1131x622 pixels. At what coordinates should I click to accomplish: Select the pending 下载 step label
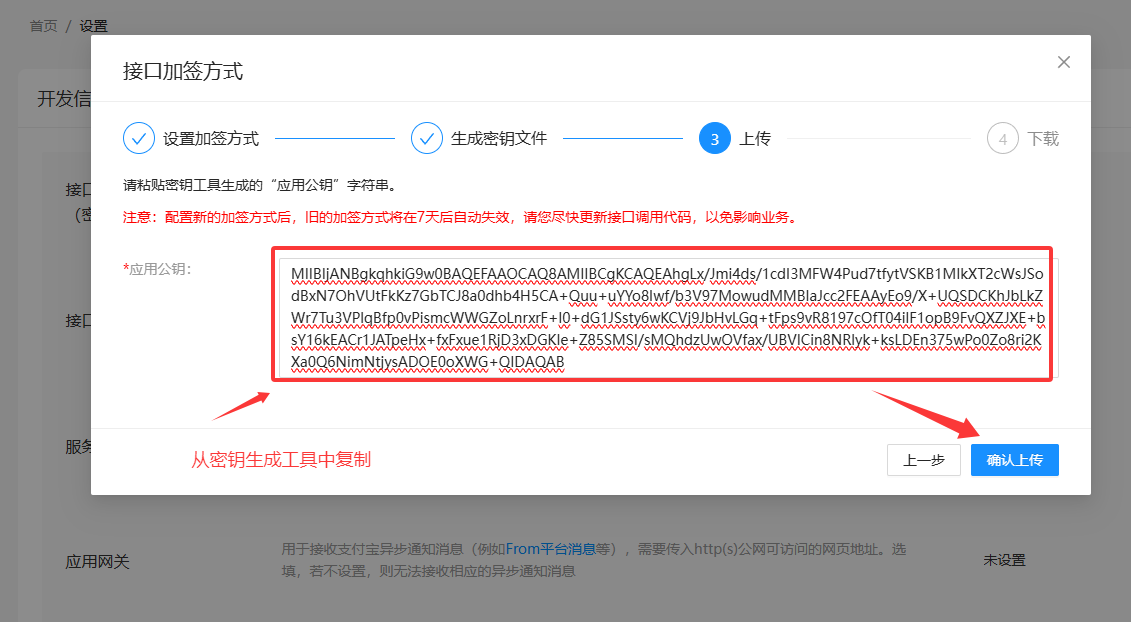(x=1041, y=138)
